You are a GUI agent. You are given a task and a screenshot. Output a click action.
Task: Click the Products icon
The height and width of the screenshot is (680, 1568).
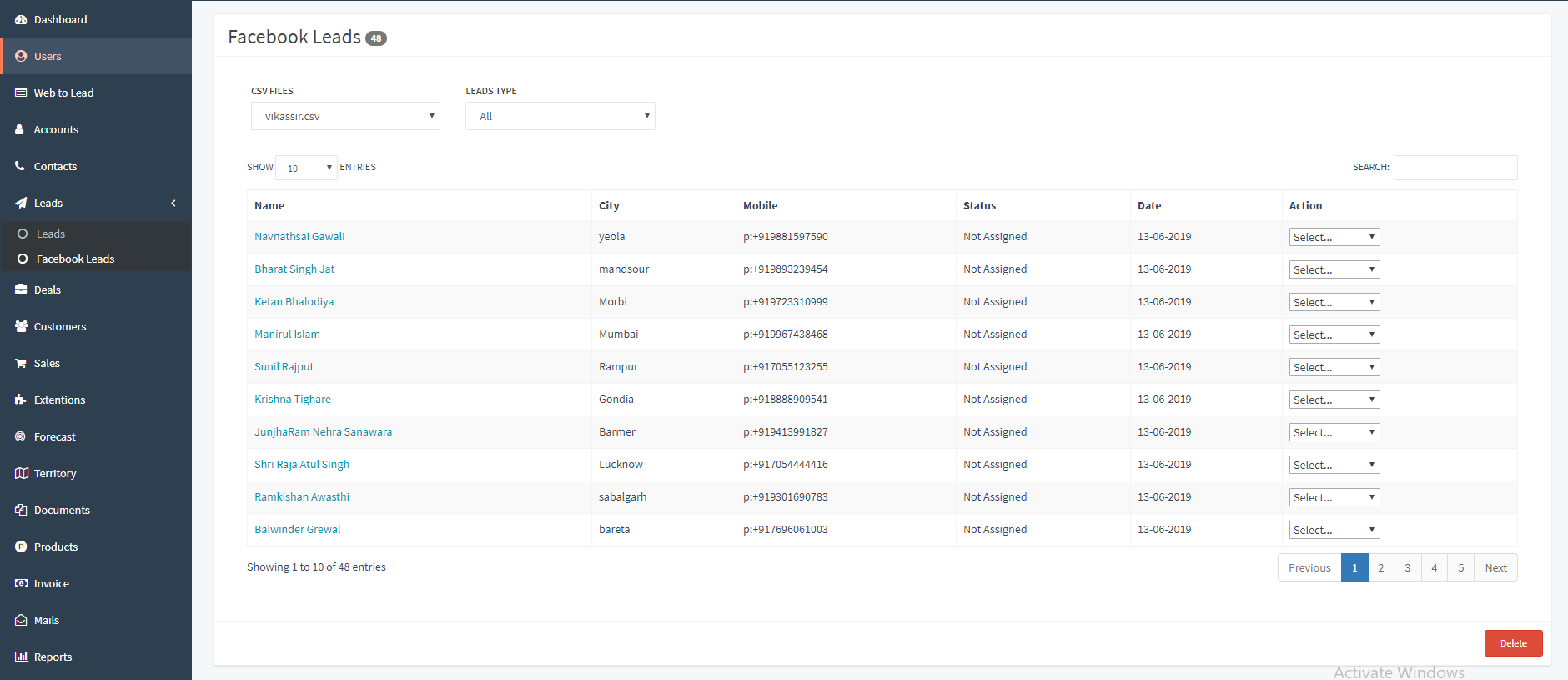[x=21, y=547]
